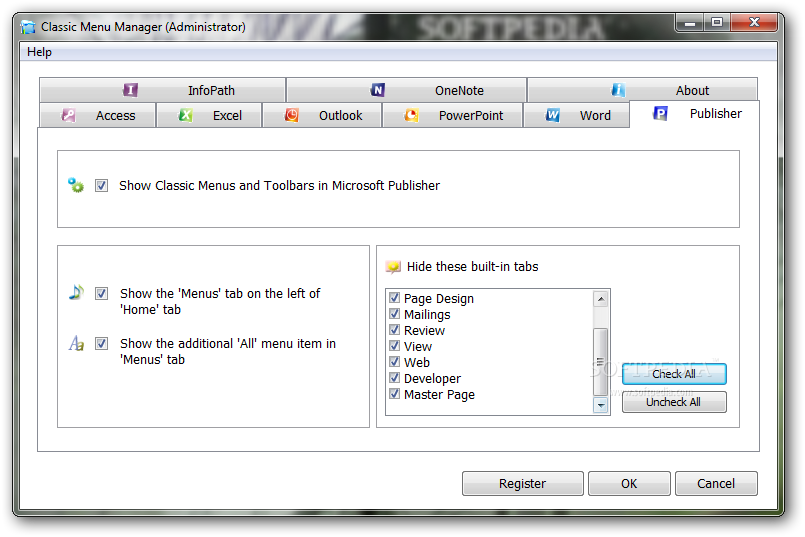The image size is (805, 537).
Task: Switch to the Excel tab
Action: tap(209, 116)
